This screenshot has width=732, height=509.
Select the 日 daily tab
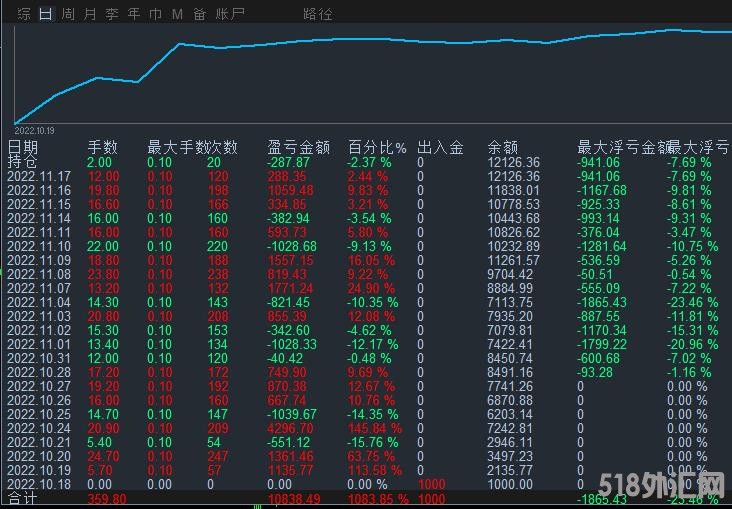[x=45, y=14]
